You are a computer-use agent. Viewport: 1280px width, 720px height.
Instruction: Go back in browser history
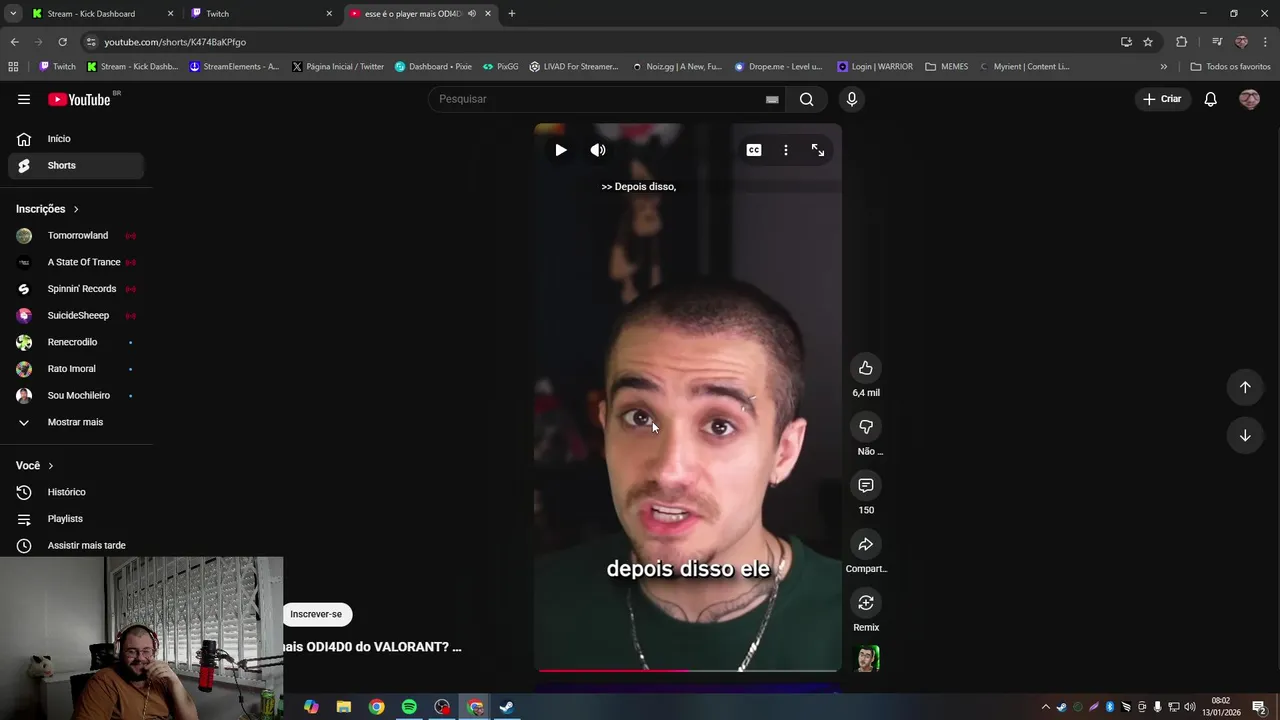coord(14,42)
